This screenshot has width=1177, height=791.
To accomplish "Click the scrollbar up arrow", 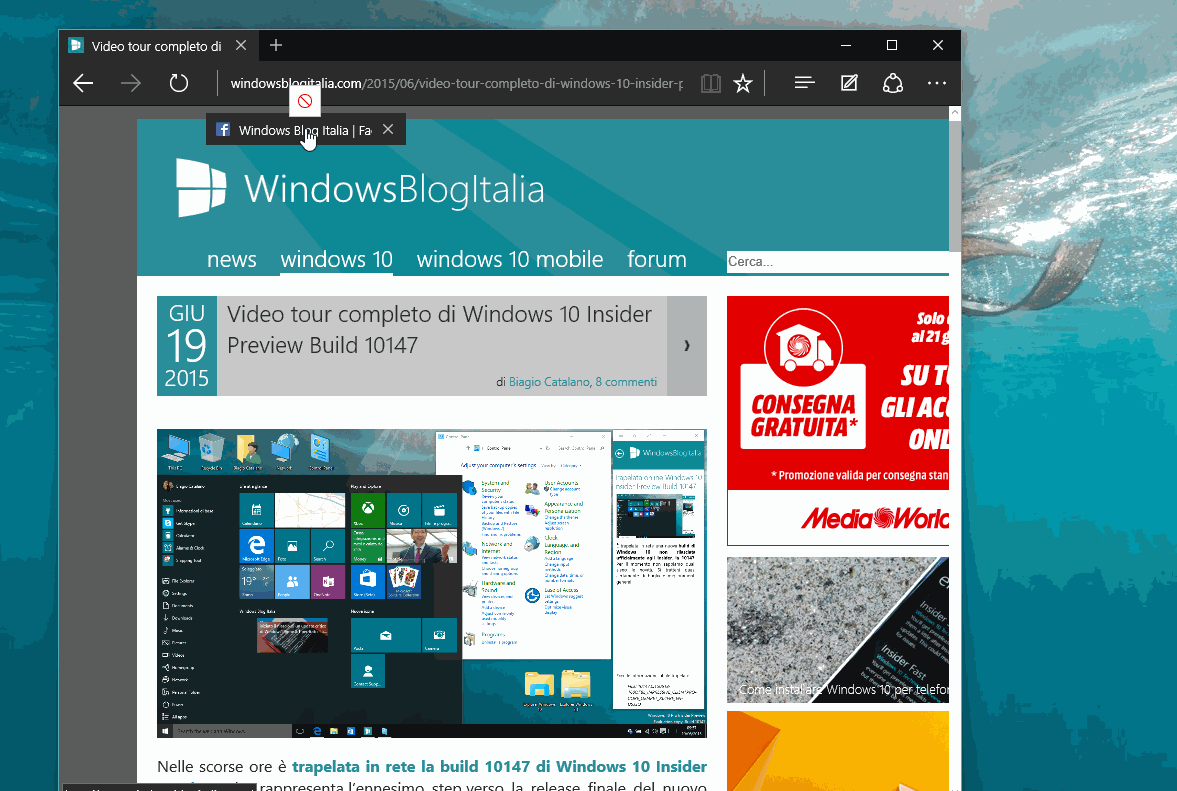I will pos(955,113).
